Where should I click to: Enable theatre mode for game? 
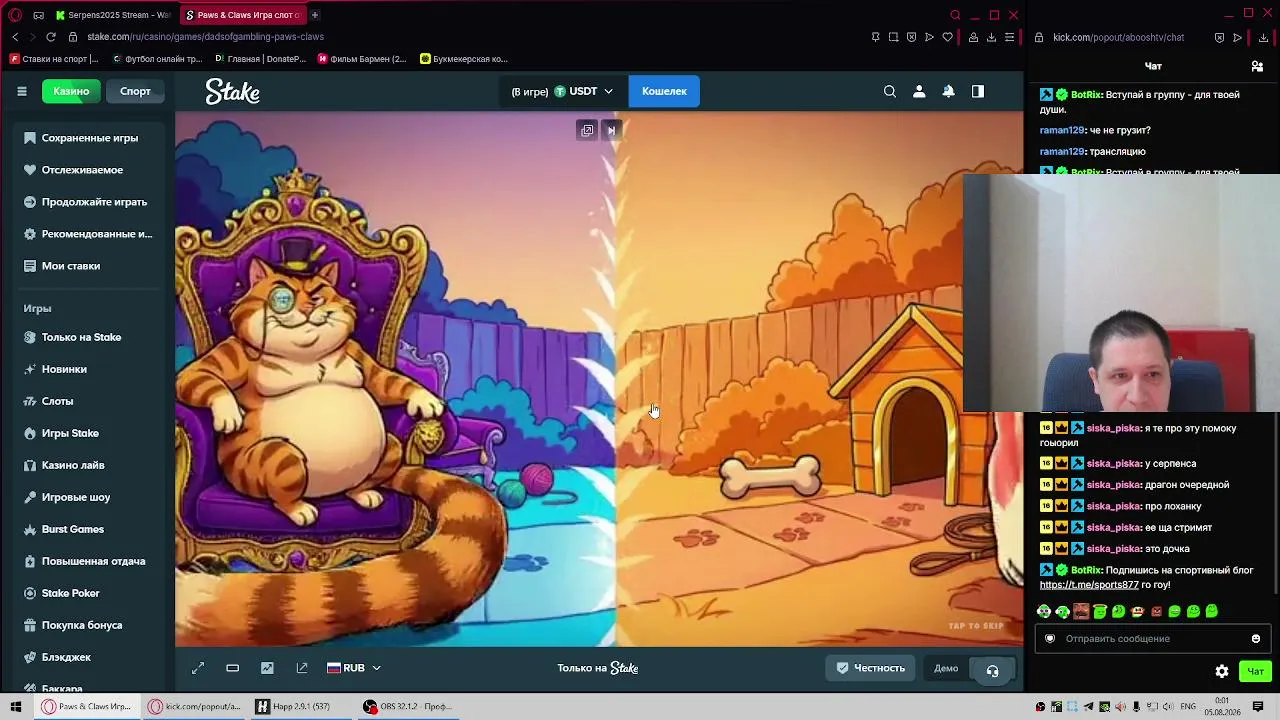click(232, 668)
